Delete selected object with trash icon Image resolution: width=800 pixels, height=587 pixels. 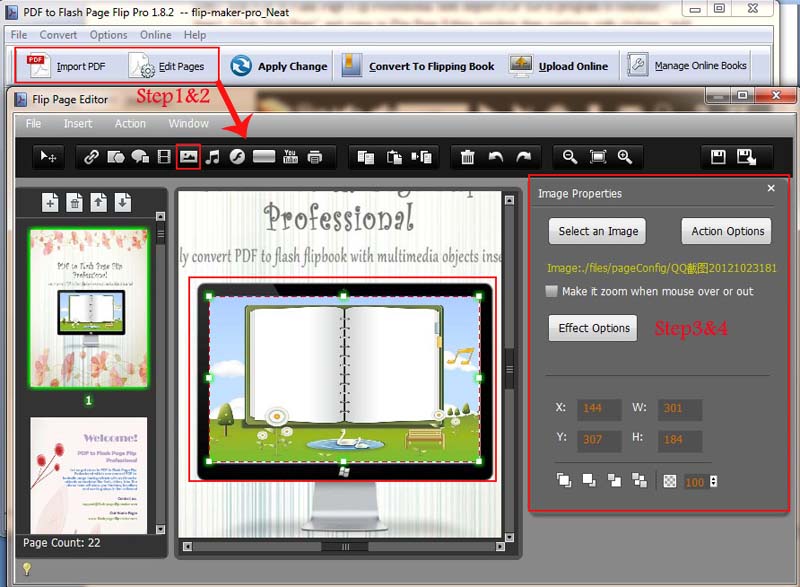point(467,157)
